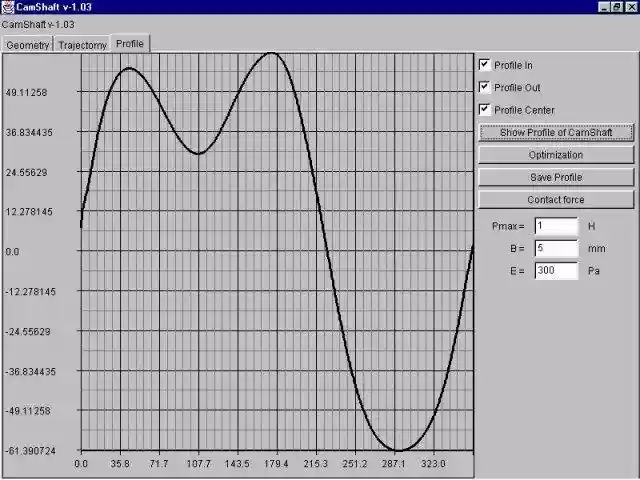The height and width of the screenshot is (480, 640).
Task: Select the Profile tab
Action: point(130,44)
